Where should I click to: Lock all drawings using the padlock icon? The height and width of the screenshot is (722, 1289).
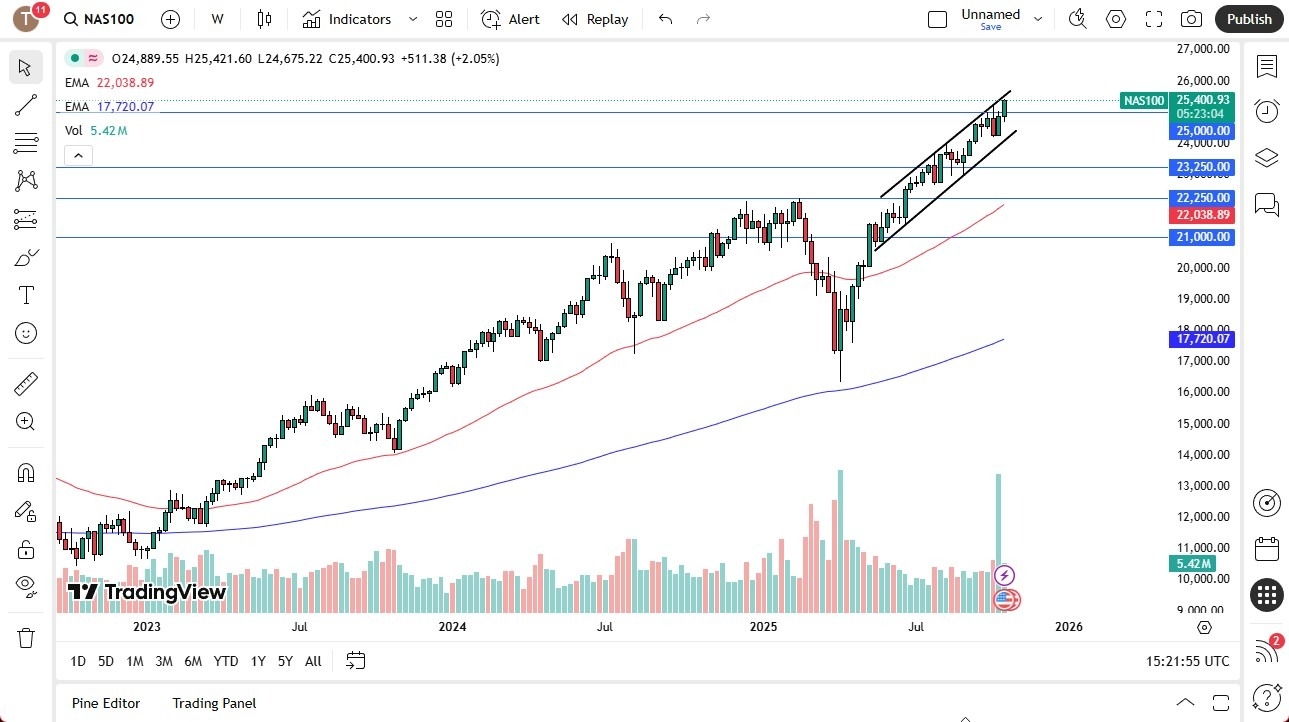tap(26, 549)
